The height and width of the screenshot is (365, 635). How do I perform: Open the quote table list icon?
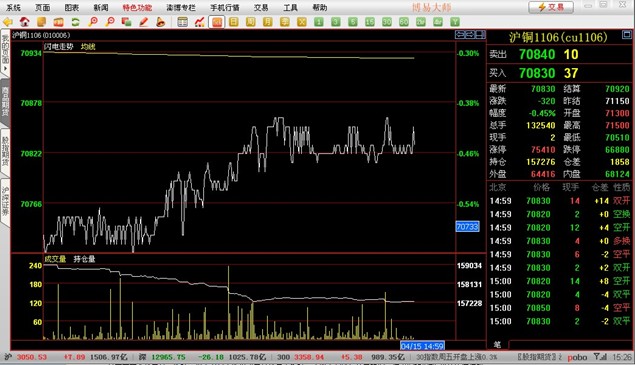(183, 22)
